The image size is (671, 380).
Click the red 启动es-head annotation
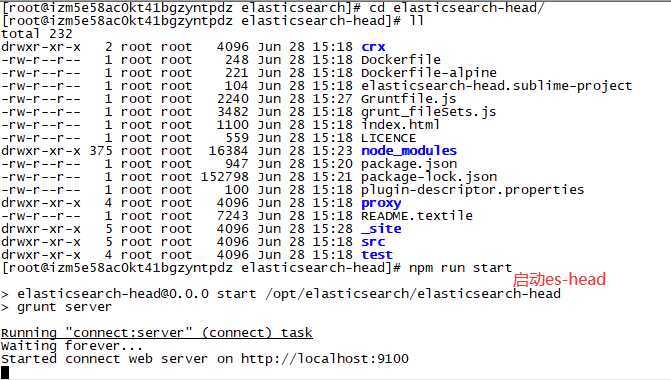tap(559, 280)
